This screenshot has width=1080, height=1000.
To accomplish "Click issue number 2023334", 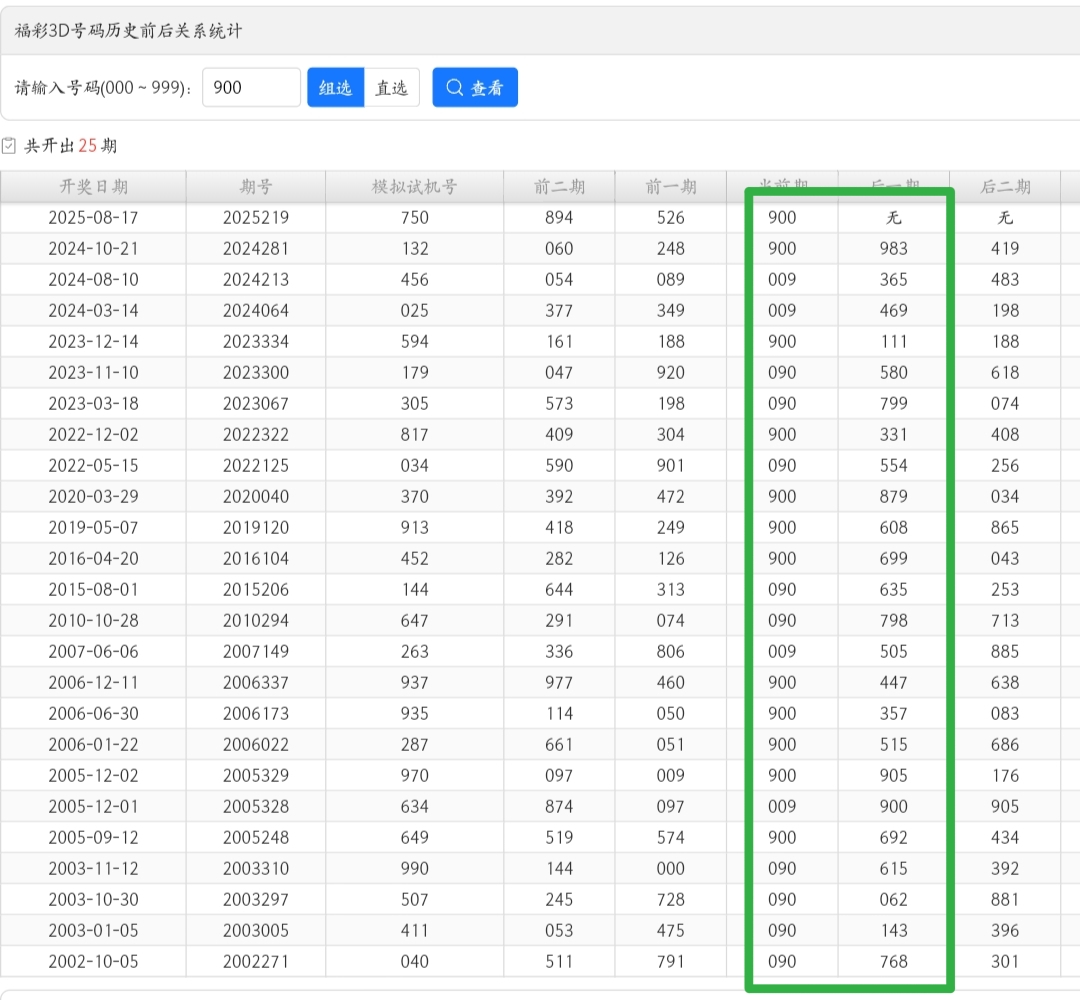I will [256, 342].
